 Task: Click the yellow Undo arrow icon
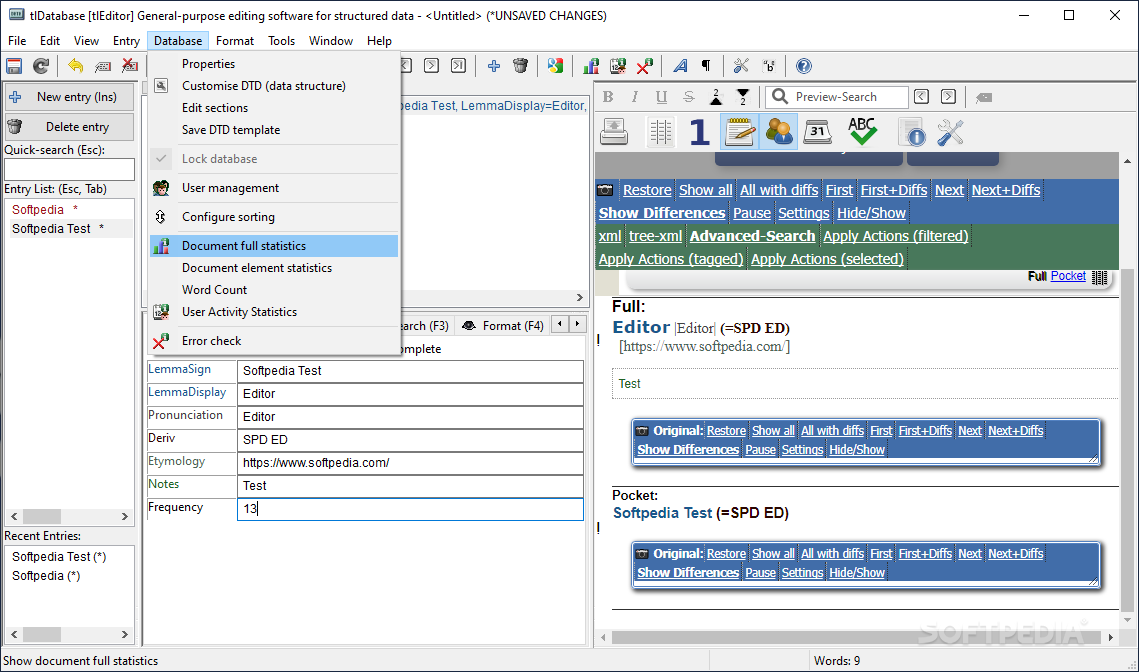[76, 66]
